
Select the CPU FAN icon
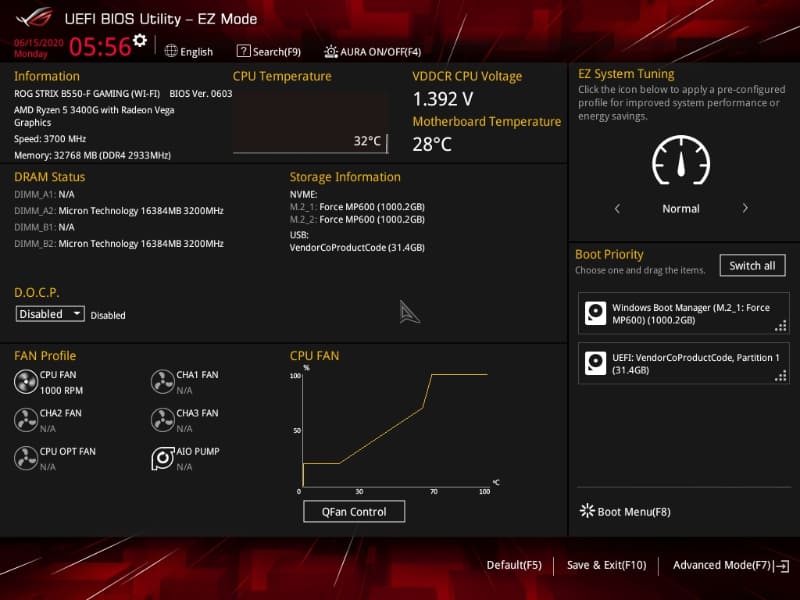point(27,381)
